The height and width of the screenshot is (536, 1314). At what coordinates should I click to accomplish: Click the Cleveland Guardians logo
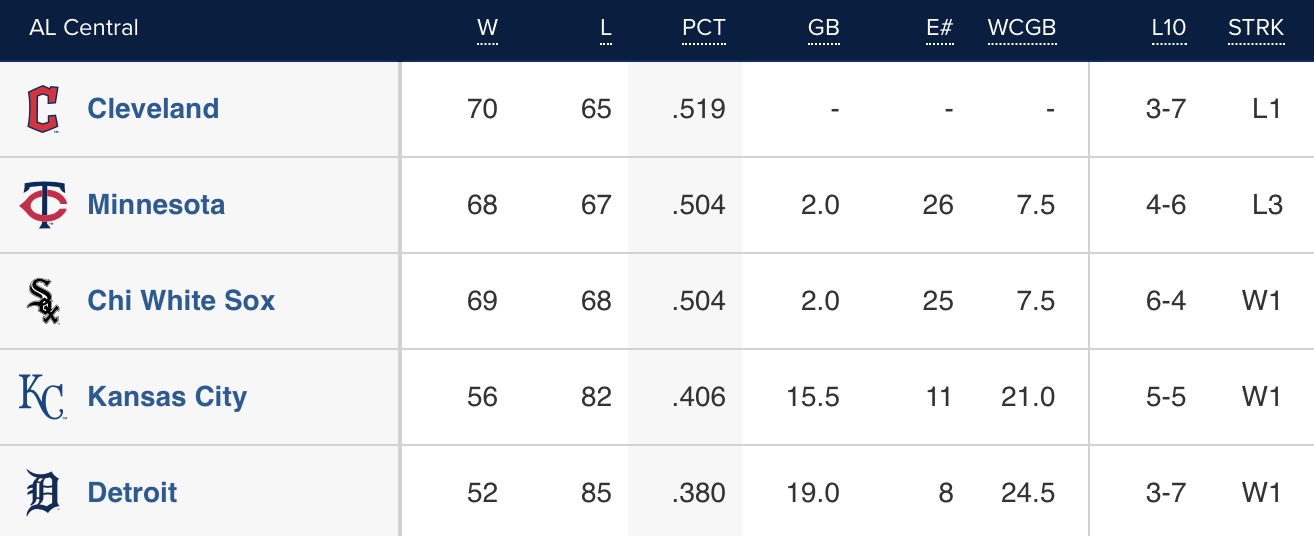pyautogui.click(x=42, y=109)
